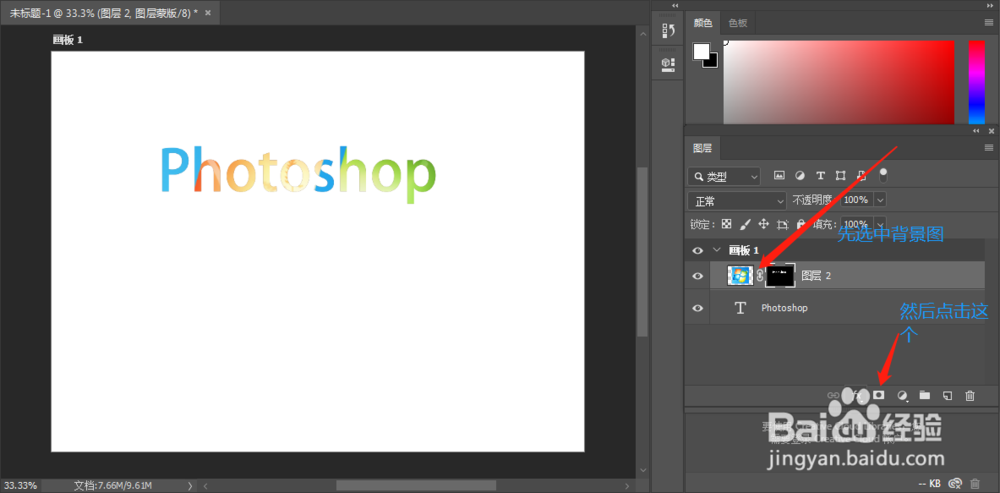This screenshot has width=1000, height=493.
Task: Open the new adjustment layer menu
Action: point(902,396)
